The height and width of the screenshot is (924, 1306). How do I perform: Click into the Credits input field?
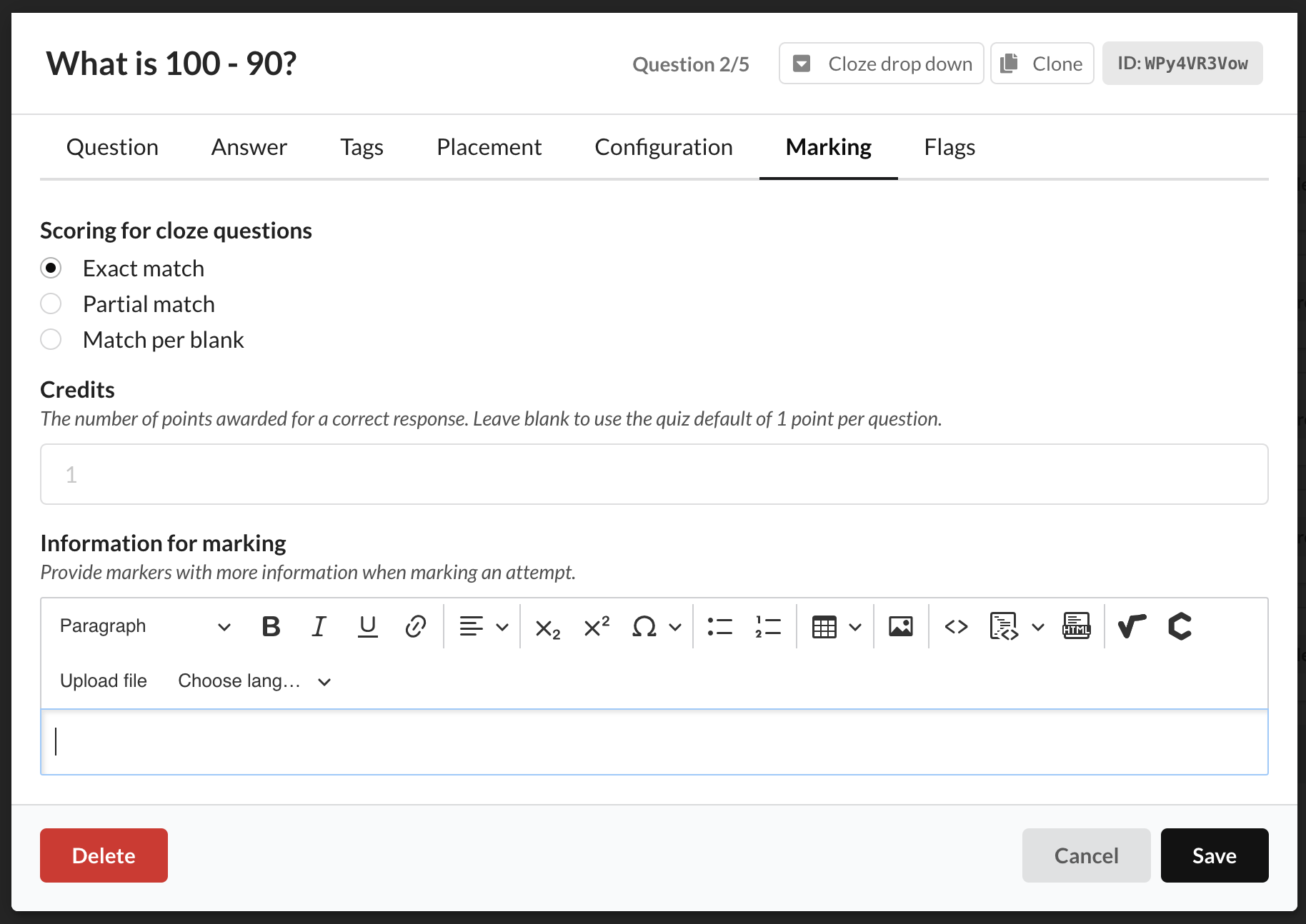coord(654,474)
